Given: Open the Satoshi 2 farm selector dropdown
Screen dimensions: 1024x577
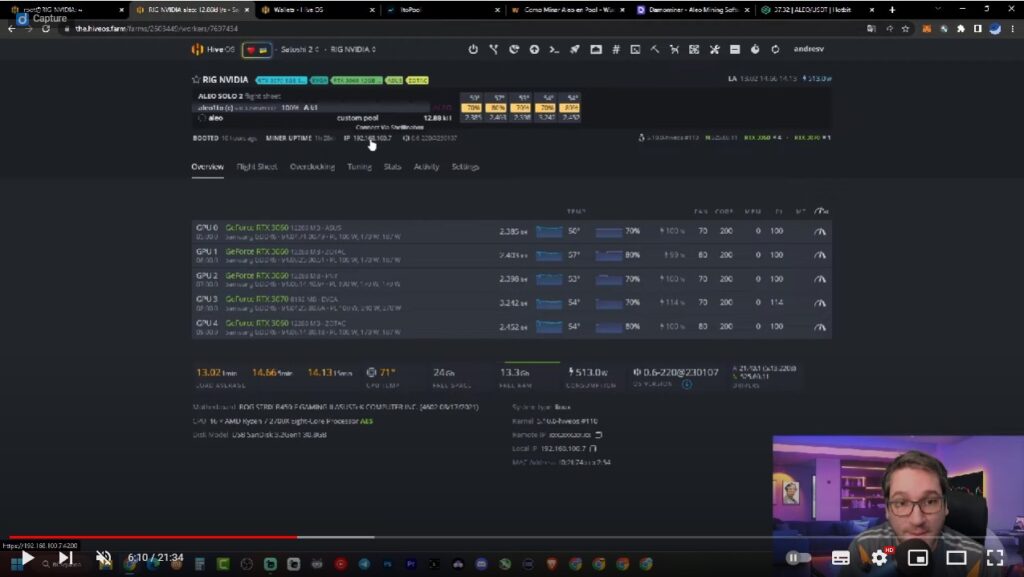Looking at the screenshot, I should (x=300, y=49).
